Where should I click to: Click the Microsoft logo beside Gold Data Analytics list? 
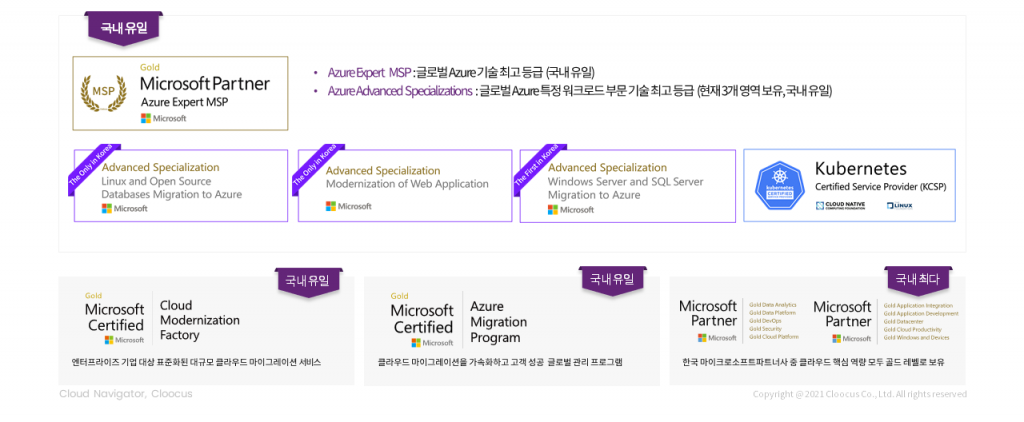point(717,338)
